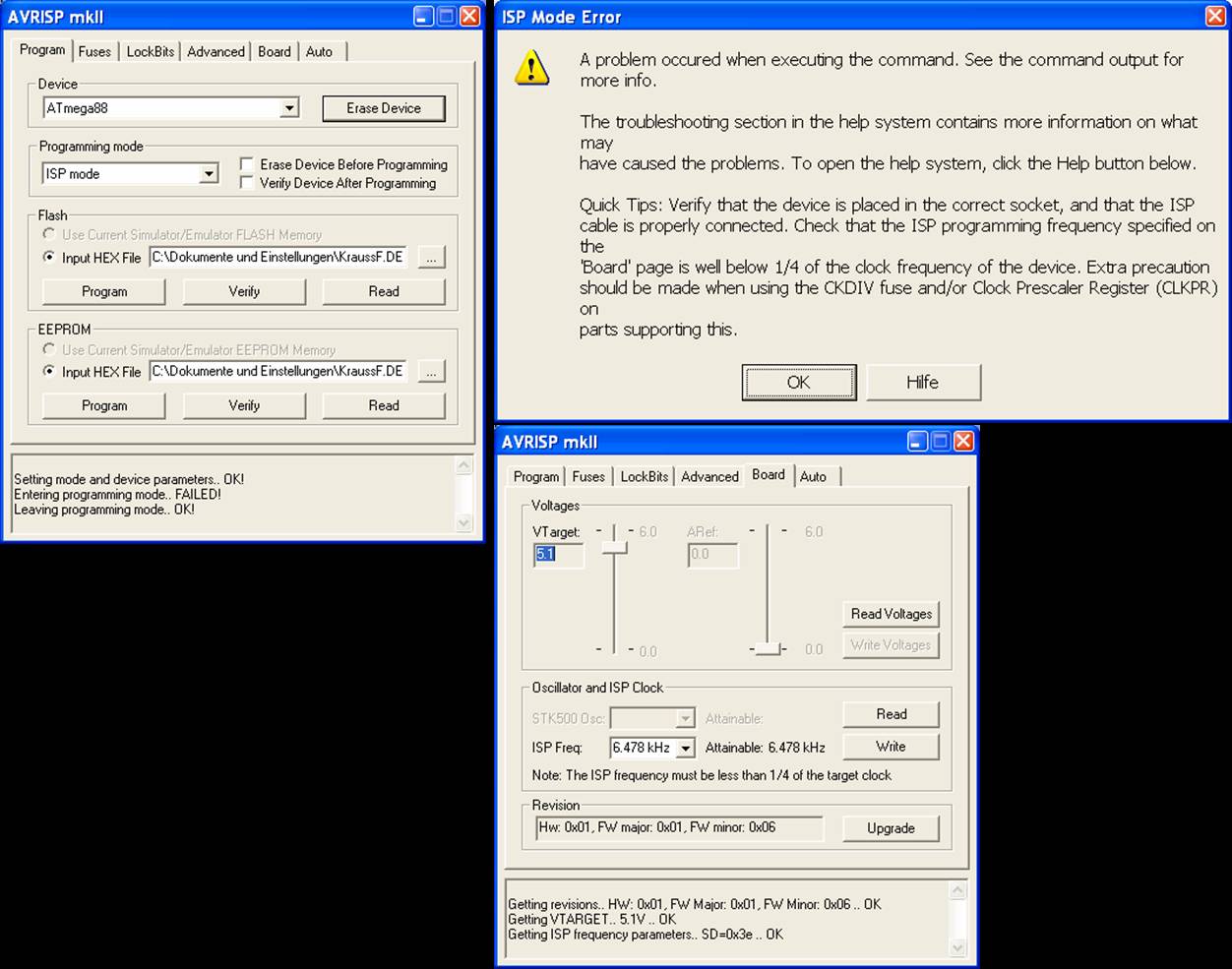This screenshot has height=969, width=1232.
Task: Click up arrow of Board window log scrollbar
Action: point(958,890)
